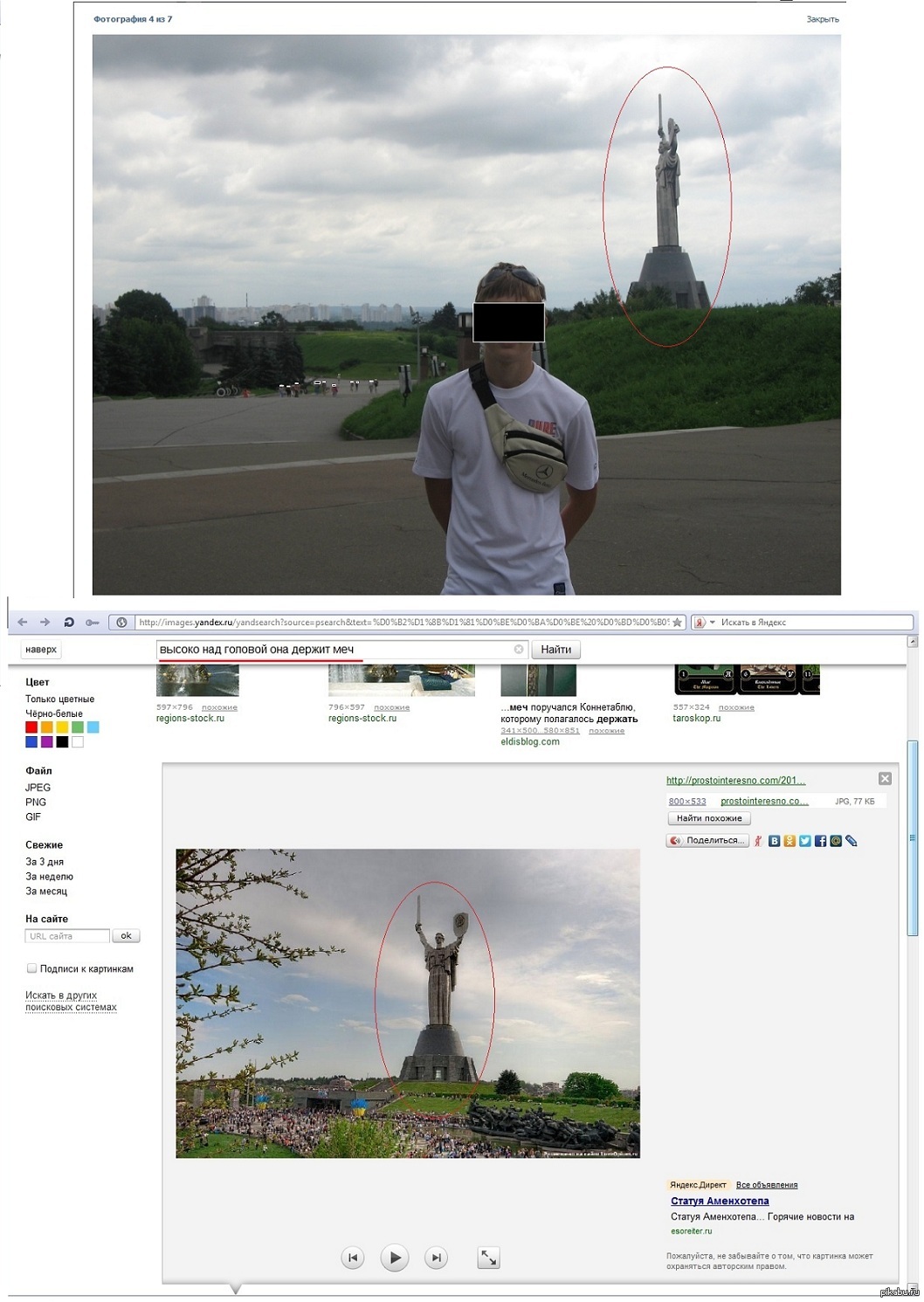Open the Yandex search engine dropdown arrow

(x=712, y=623)
